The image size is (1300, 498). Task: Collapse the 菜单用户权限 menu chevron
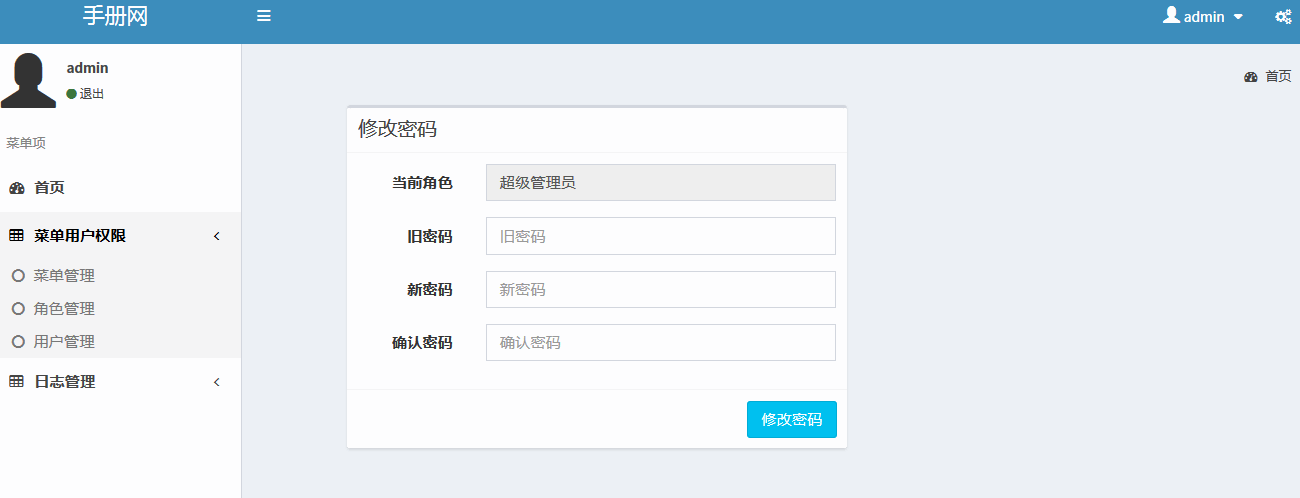click(x=217, y=236)
